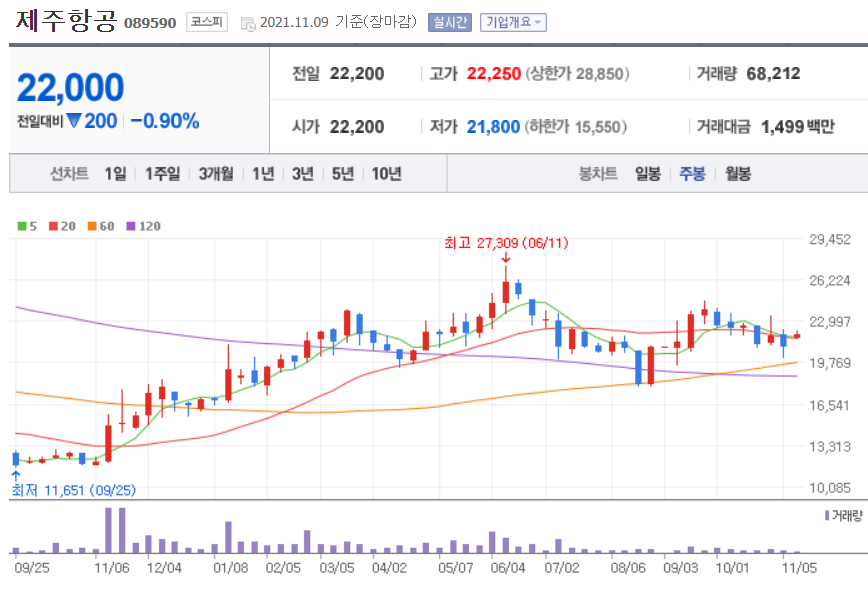Viewport: 868px width, 589px height.
Task: Click the calendar clock icon by the date
Action: click(248, 24)
